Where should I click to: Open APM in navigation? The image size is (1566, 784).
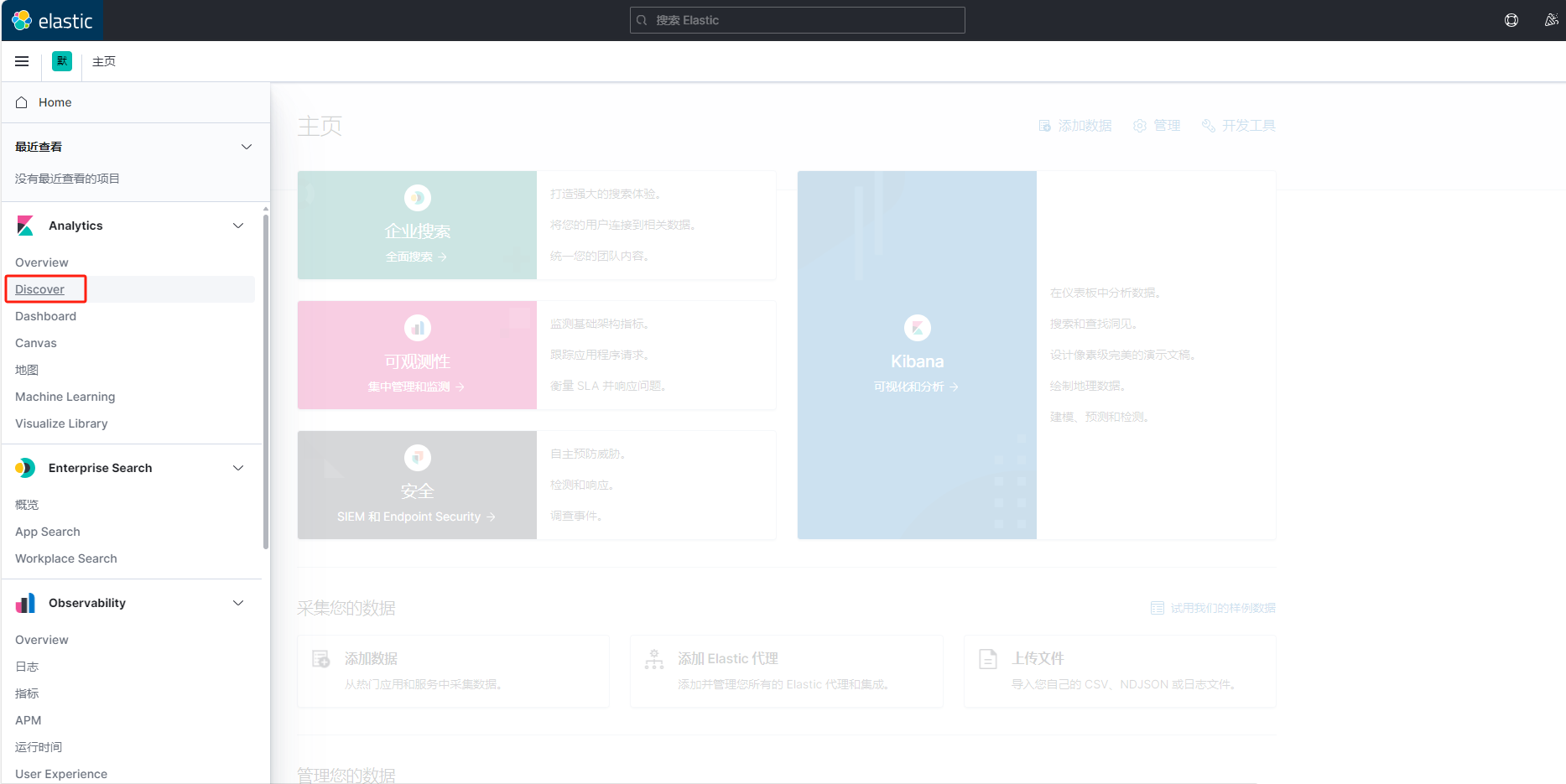[x=28, y=720]
